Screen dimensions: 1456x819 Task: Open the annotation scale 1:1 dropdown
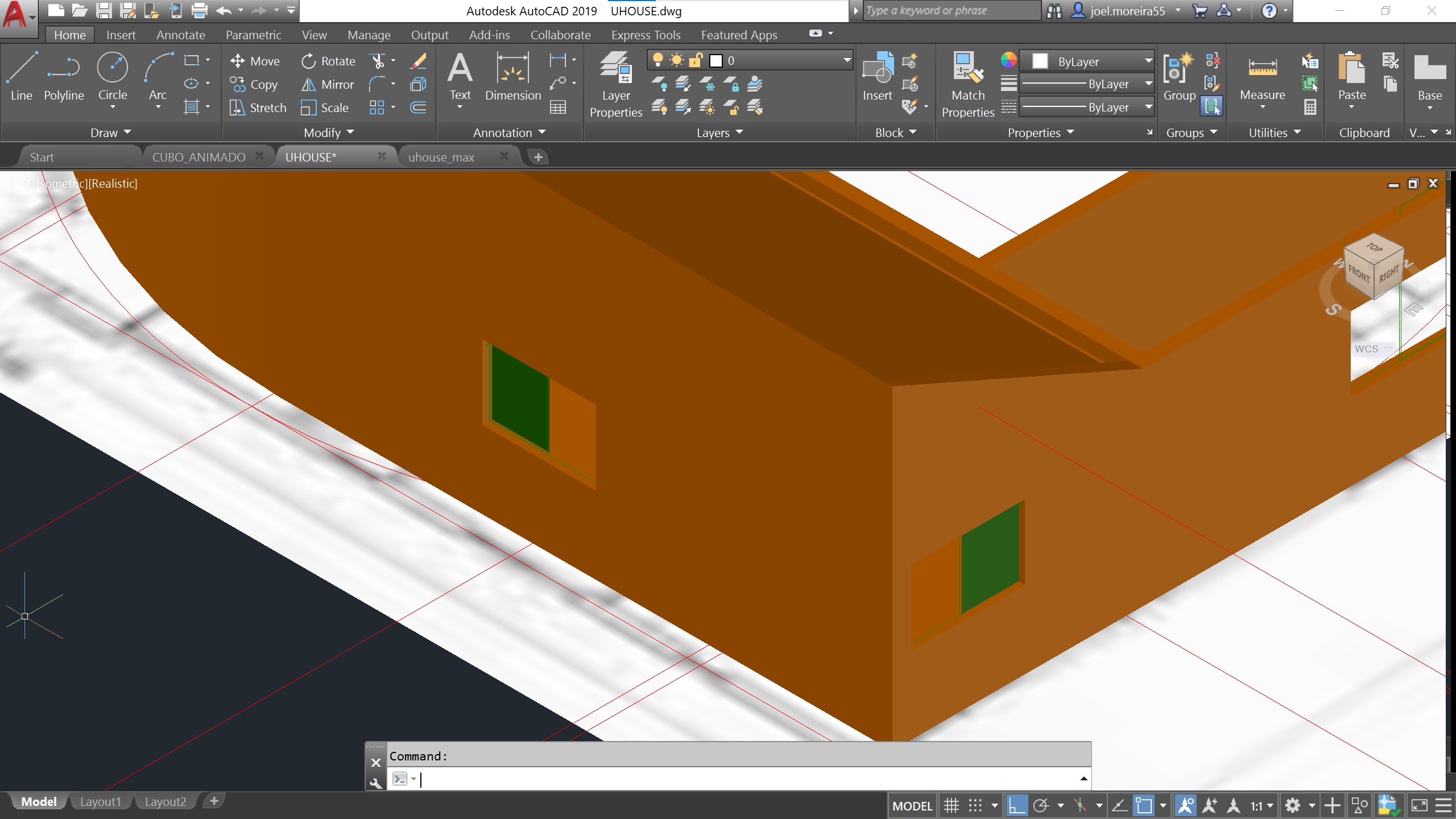pyautogui.click(x=1261, y=805)
